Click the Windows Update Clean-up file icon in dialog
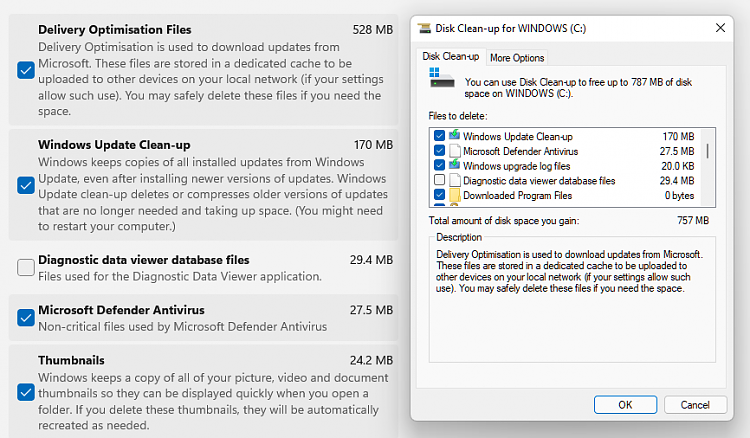This screenshot has width=750, height=438. (454, 136)
